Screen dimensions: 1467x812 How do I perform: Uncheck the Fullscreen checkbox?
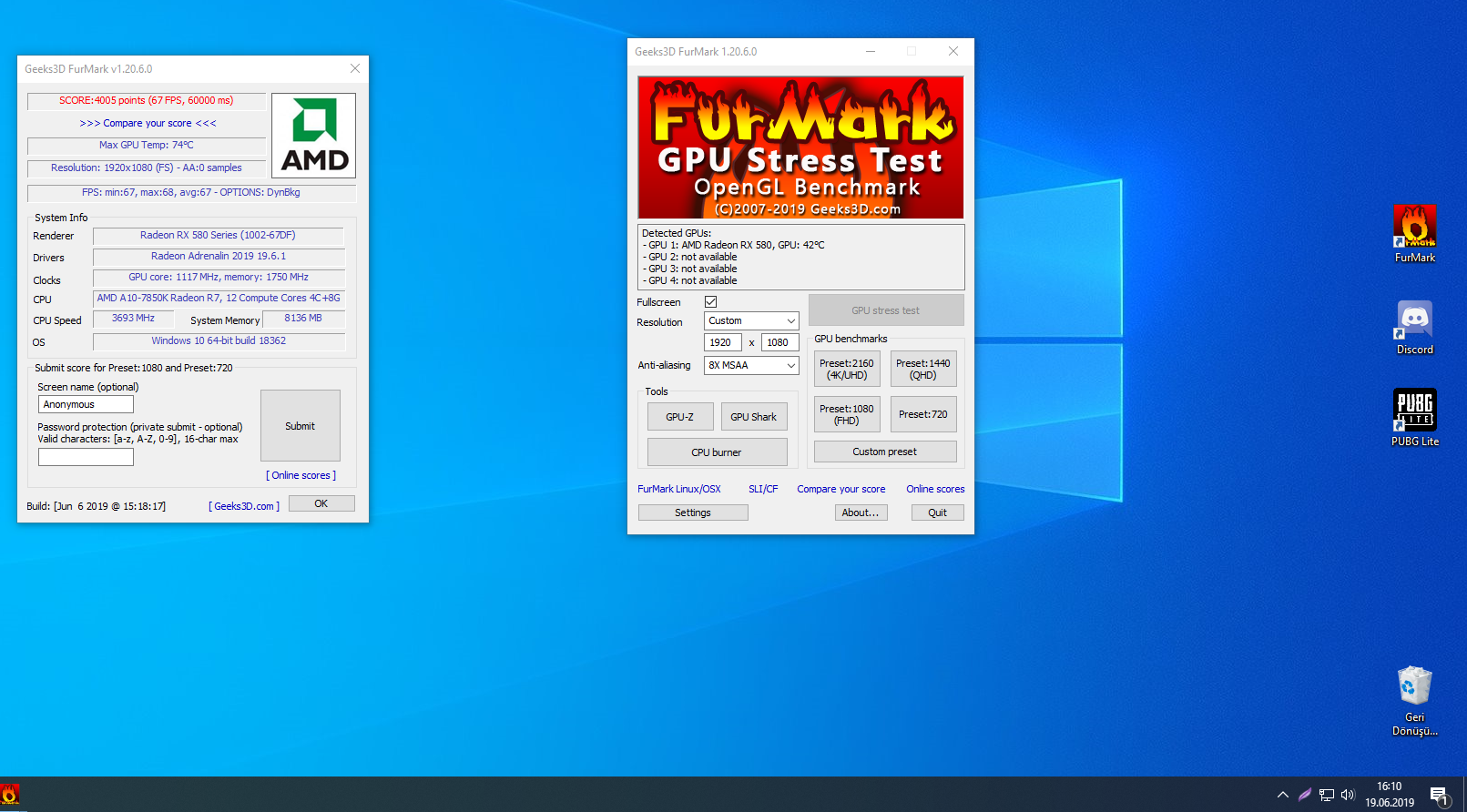pyautogui.click(x=710, y=301)
